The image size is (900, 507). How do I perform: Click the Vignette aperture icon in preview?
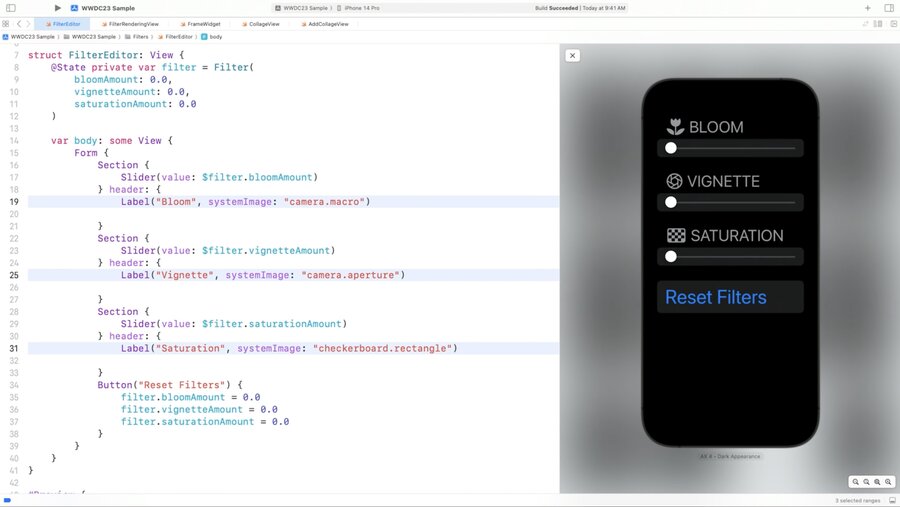tap(674, 181)
